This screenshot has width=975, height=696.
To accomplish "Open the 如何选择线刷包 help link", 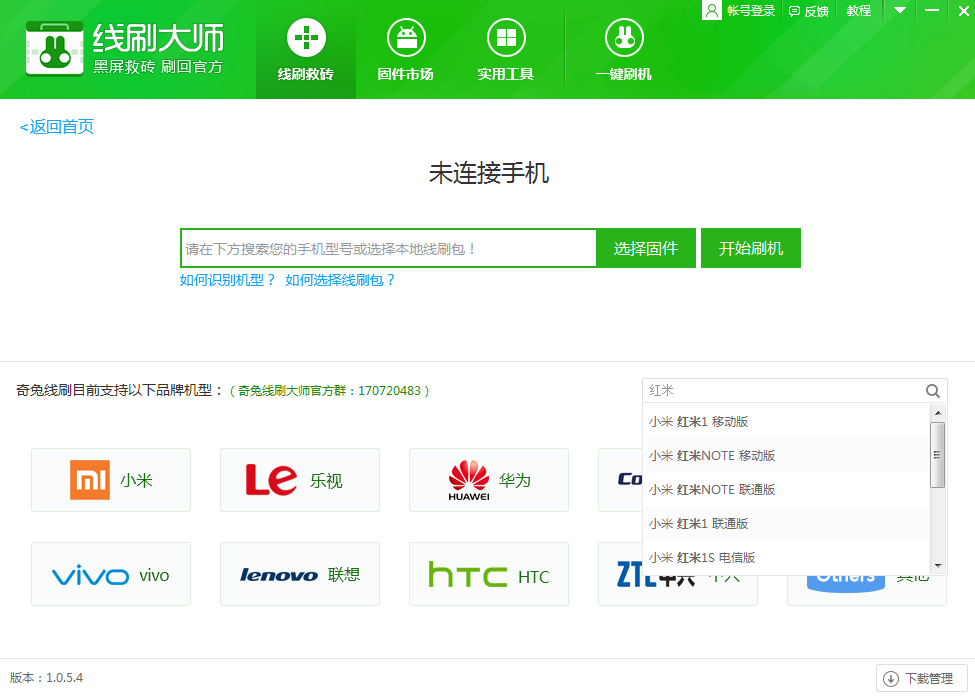I will 340,281.
